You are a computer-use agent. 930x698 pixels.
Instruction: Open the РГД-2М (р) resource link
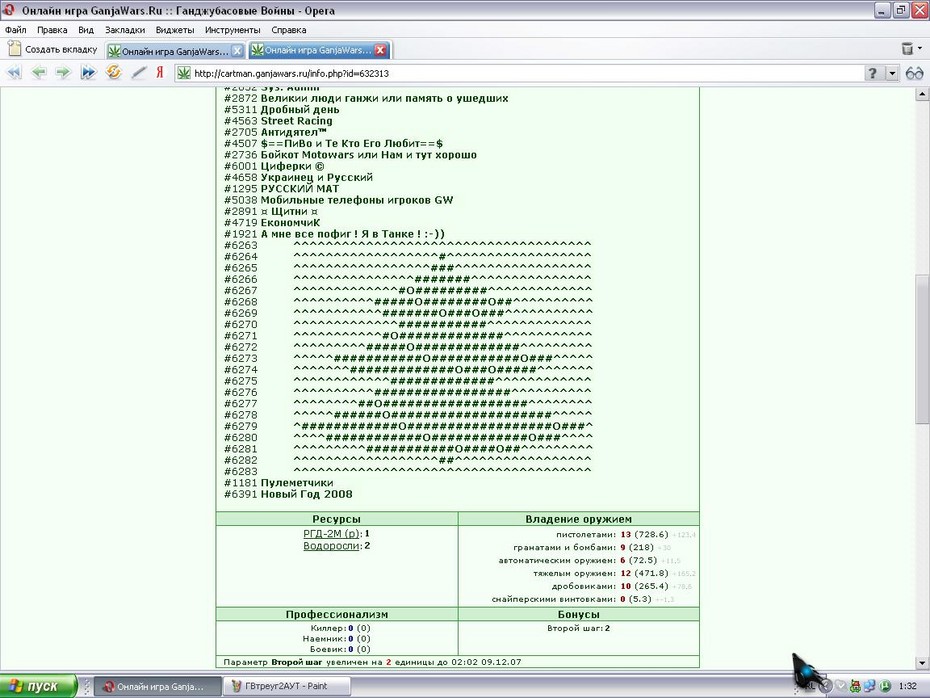pos(331,533)
